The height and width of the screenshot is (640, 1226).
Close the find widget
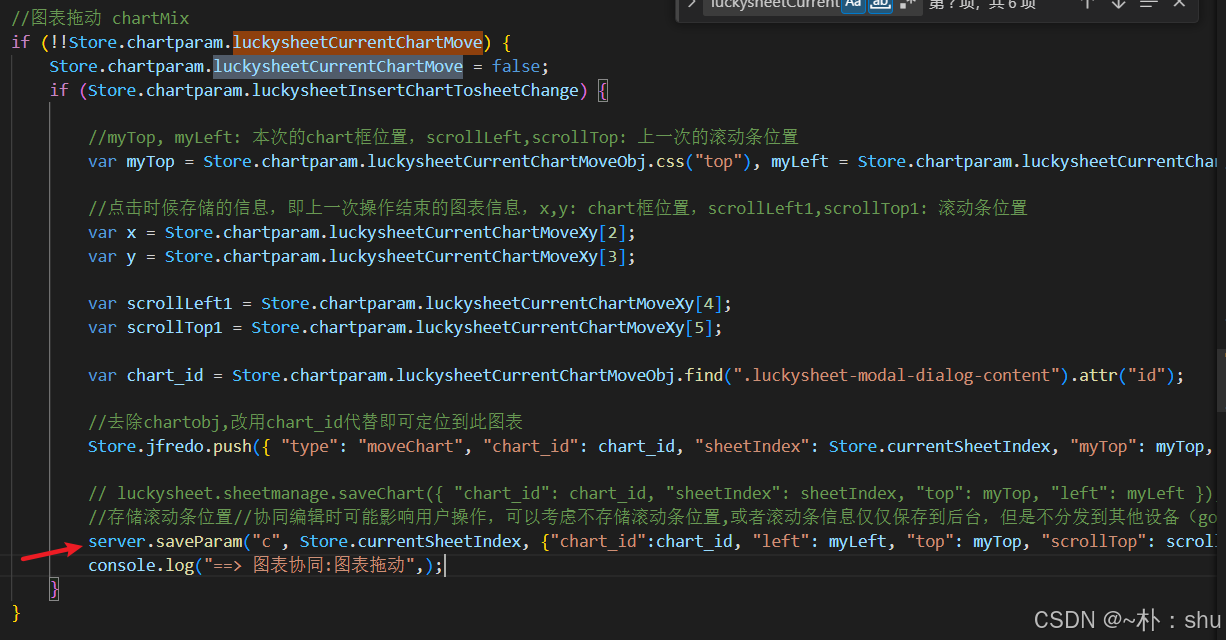click(x=1179, y=4)
